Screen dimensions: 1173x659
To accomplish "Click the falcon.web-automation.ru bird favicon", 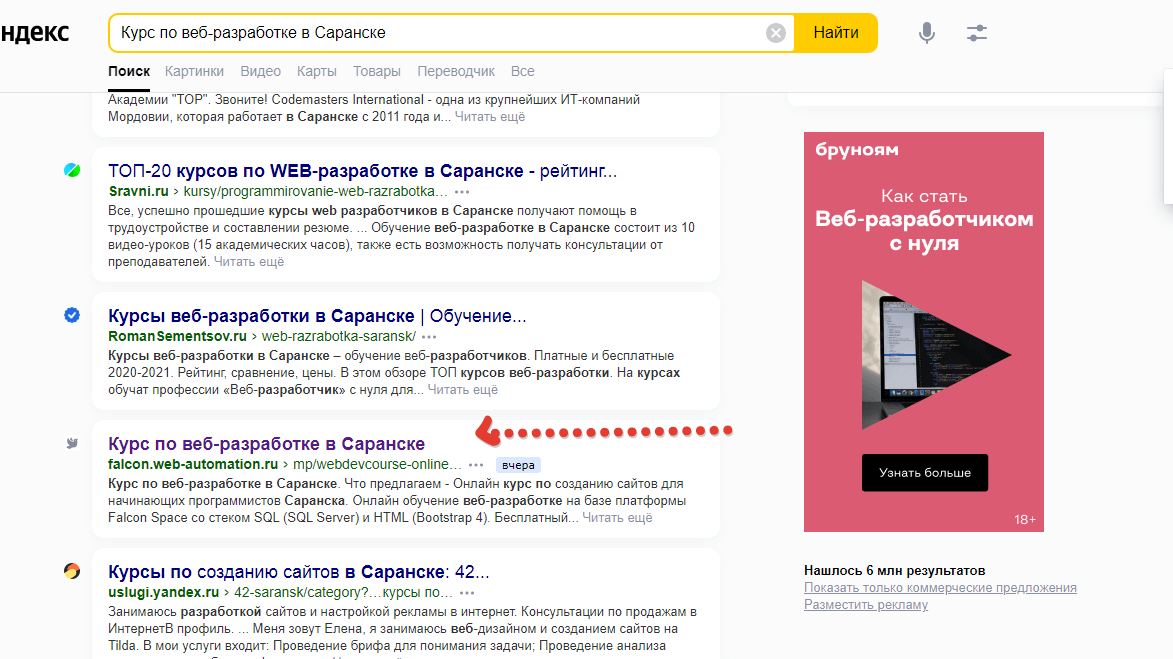I will click(x=72, y=443).
